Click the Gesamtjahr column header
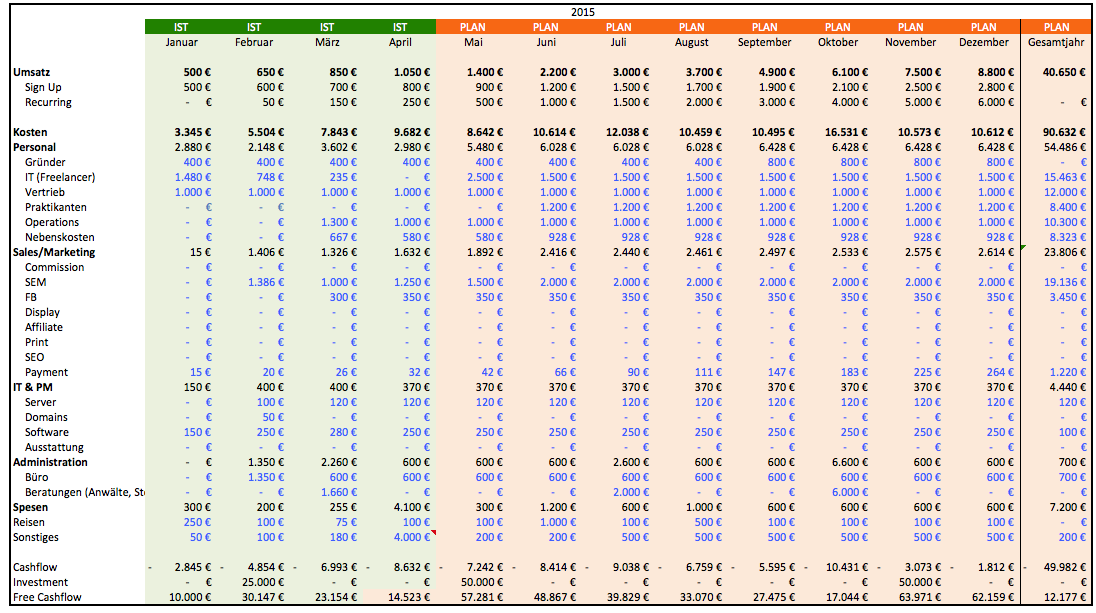Image resolution: width=1096 pixels, height=613 pixels. pos(1056,42)
